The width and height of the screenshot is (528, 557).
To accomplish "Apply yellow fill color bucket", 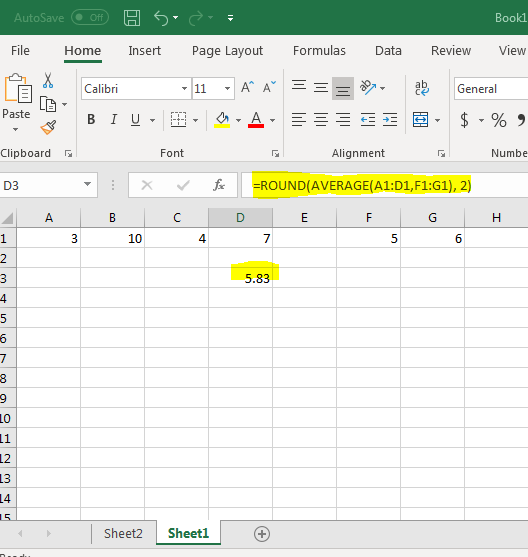I will pos(222,120).
